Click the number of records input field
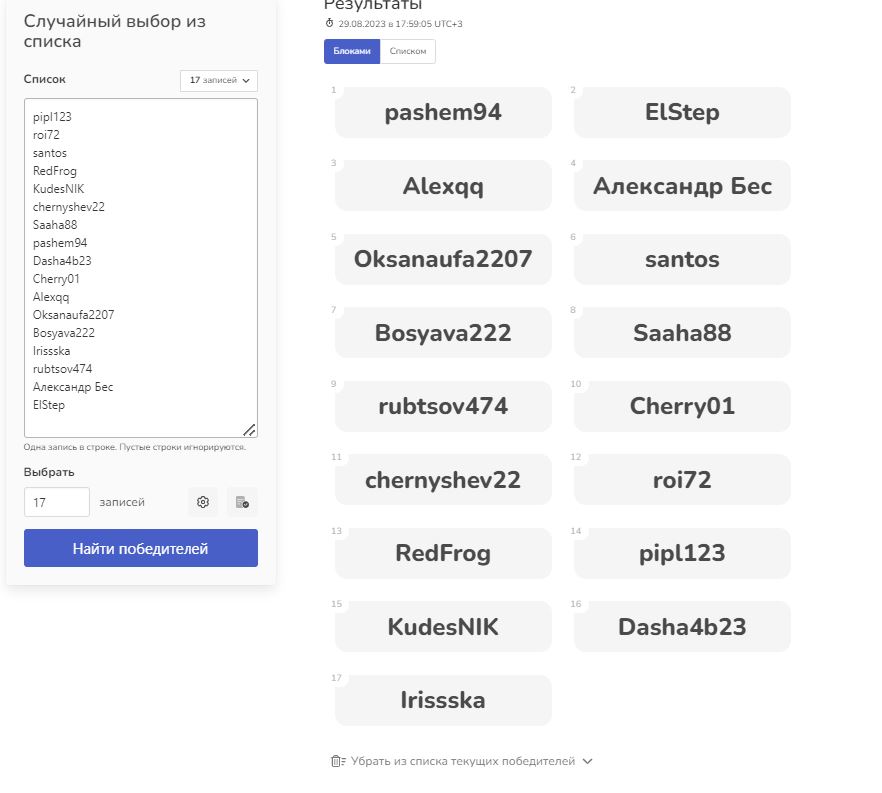The image size is (882, 793). pos(56,502)
